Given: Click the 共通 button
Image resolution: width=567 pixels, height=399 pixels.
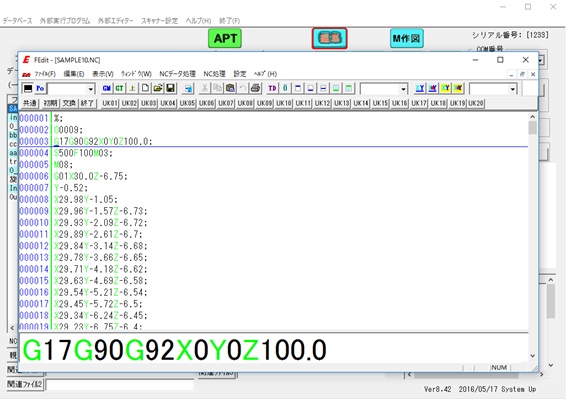Looking at the screenshot, I should click(x=30, y=103).
